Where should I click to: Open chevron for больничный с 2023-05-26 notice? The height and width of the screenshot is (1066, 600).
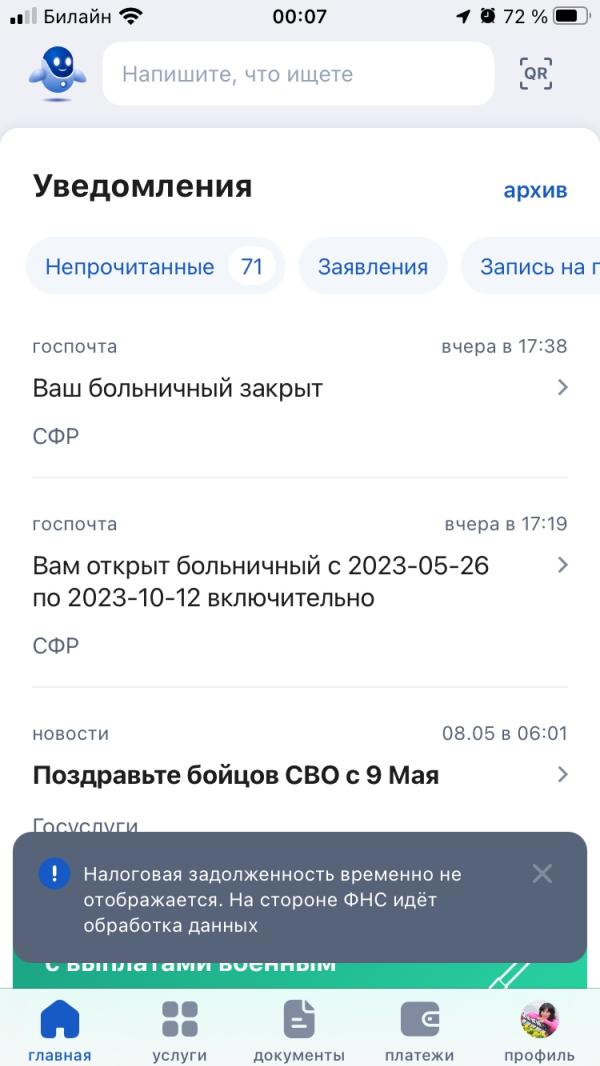(563, 565)
